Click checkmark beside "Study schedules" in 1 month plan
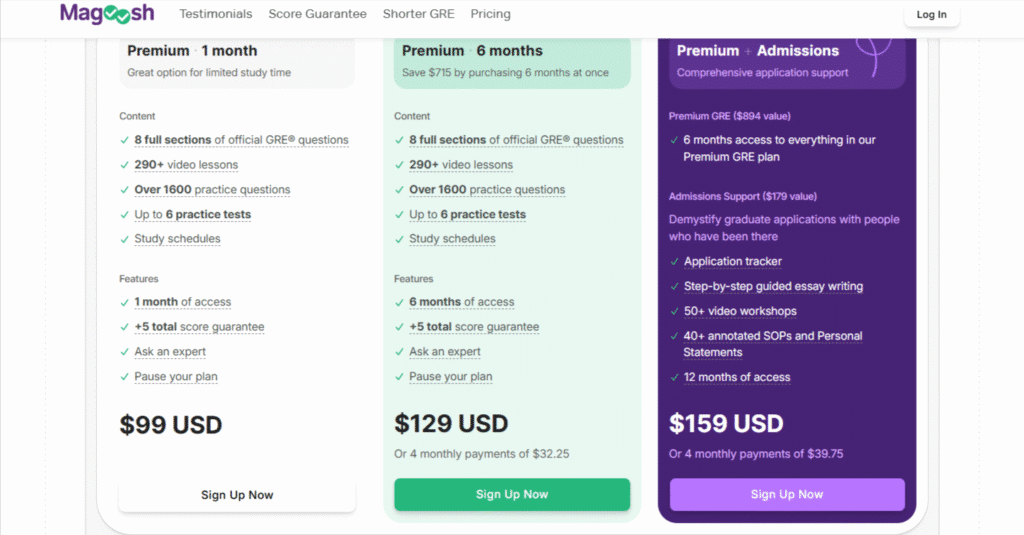The width and height of the screenshot is (1024, 535). [124, 239]
